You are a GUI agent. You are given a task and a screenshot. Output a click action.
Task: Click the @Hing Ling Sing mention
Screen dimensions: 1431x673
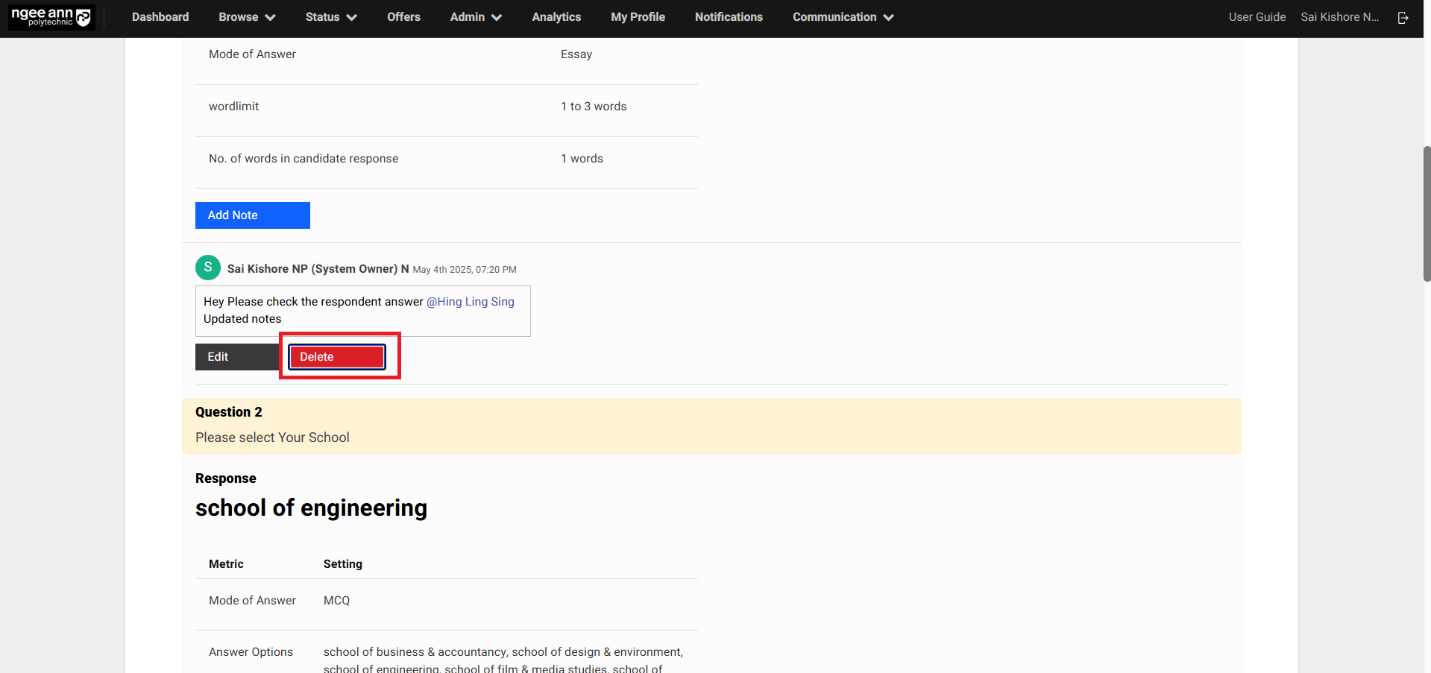[470, 301]
